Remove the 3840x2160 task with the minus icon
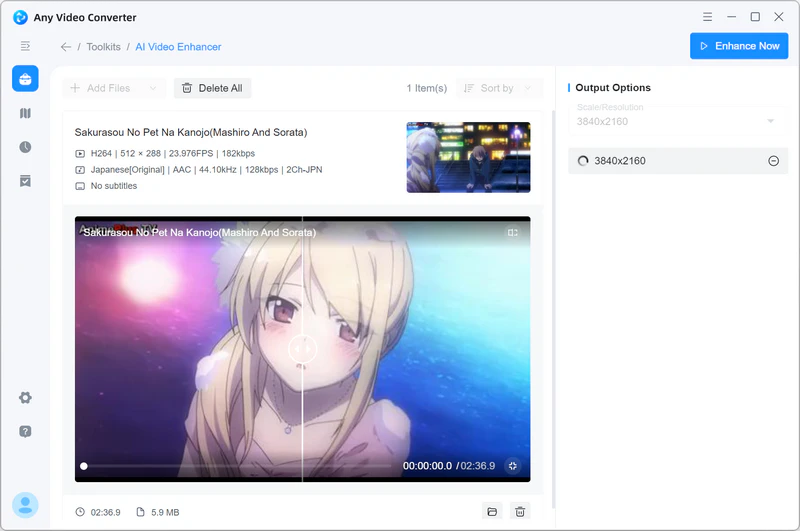This screenshot has width=800, height=531. (x=773, y=161)
